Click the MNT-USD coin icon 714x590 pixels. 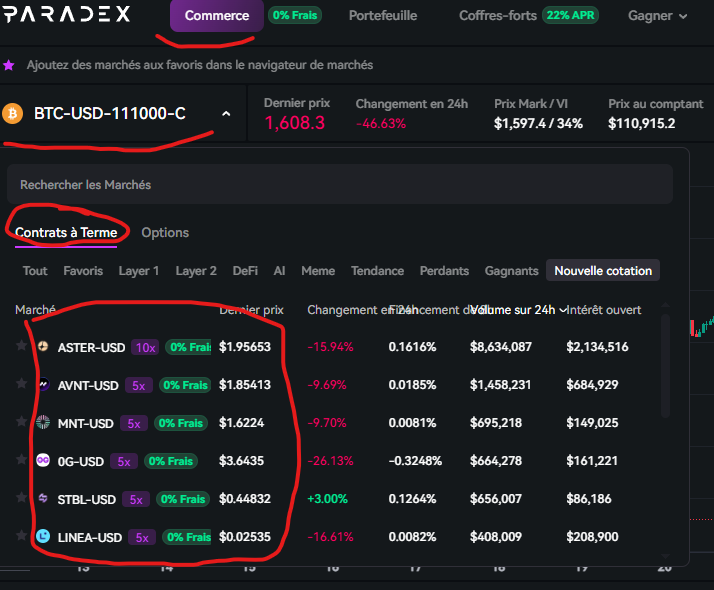(x=43, y=422)
